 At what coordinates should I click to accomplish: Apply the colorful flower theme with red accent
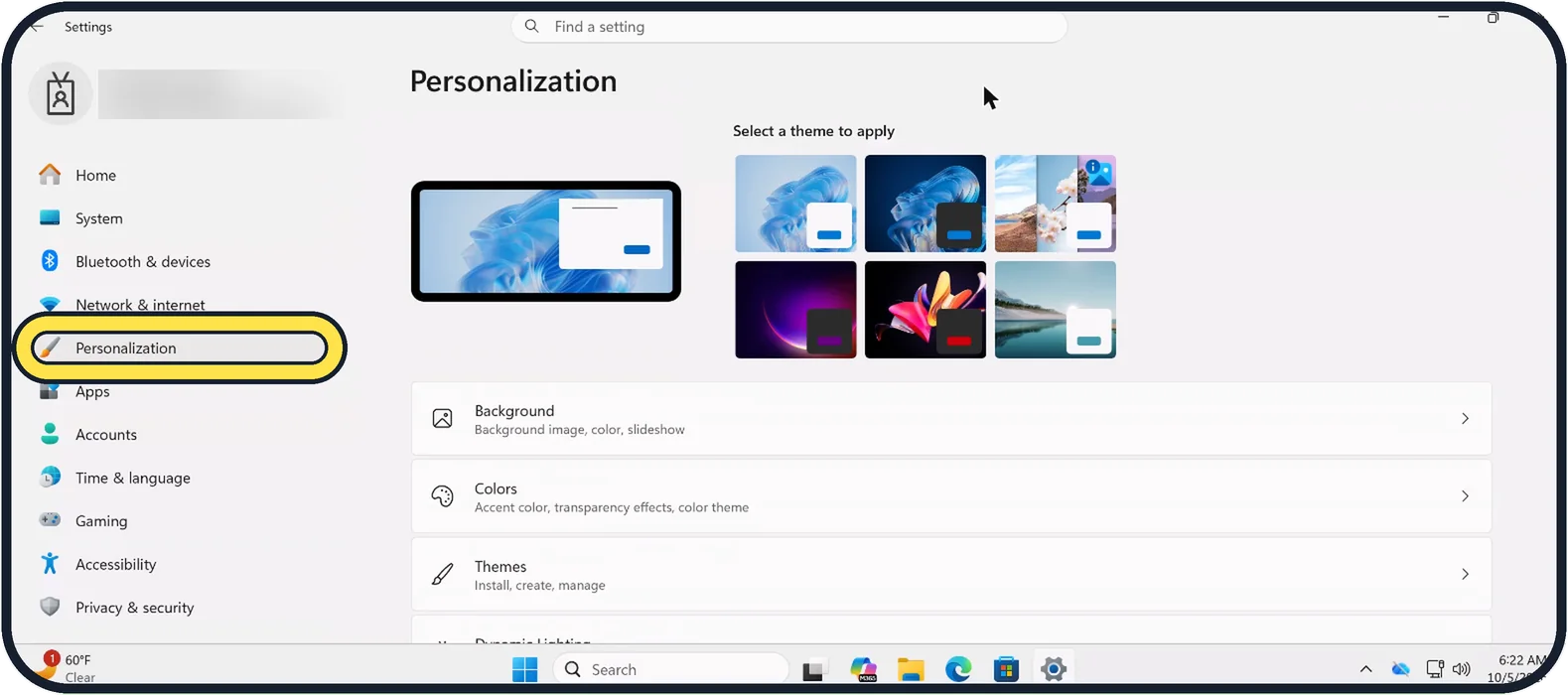(926, 310)
